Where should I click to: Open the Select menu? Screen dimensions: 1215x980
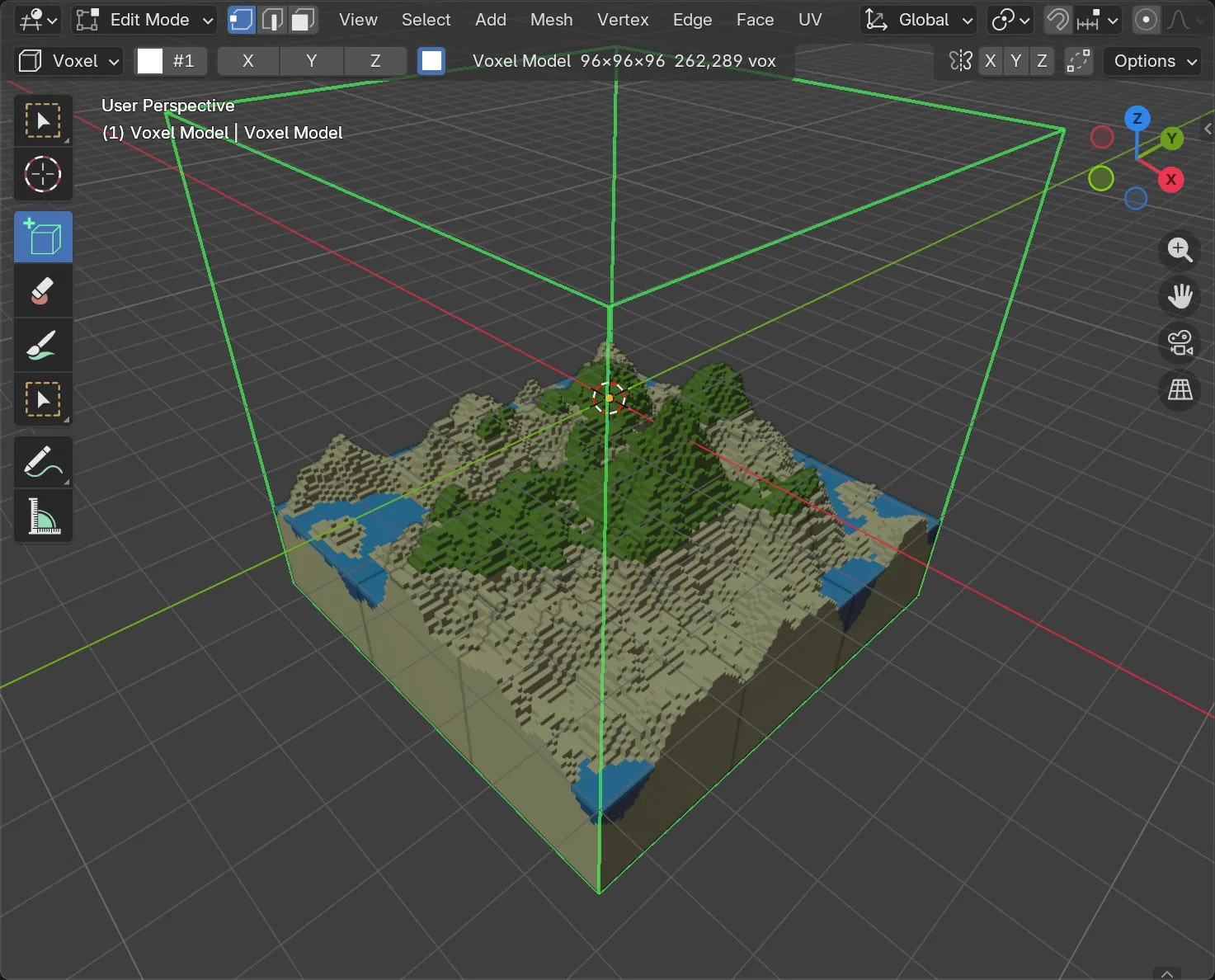point(426,20)
